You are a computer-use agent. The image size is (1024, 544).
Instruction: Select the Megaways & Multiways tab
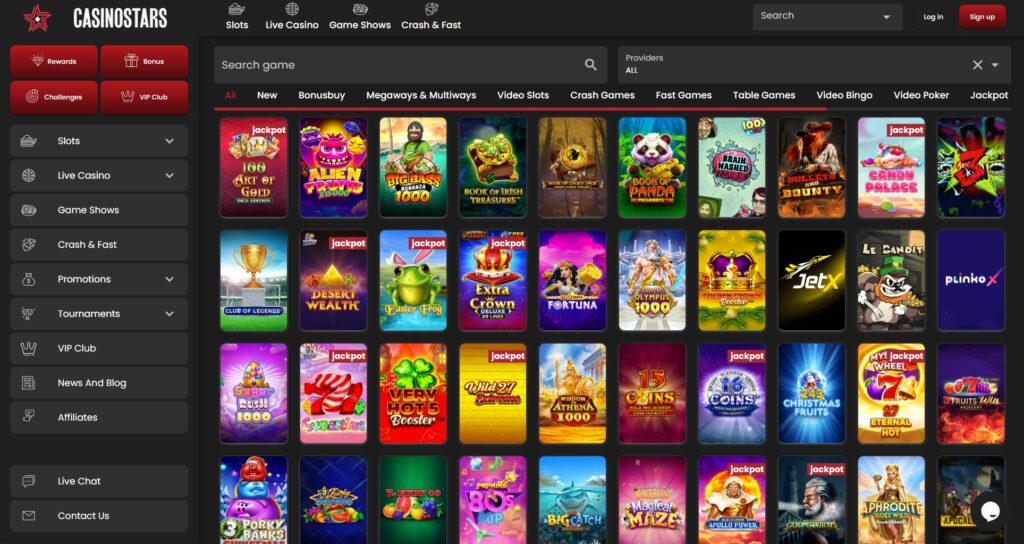click(x=421, y=95)
